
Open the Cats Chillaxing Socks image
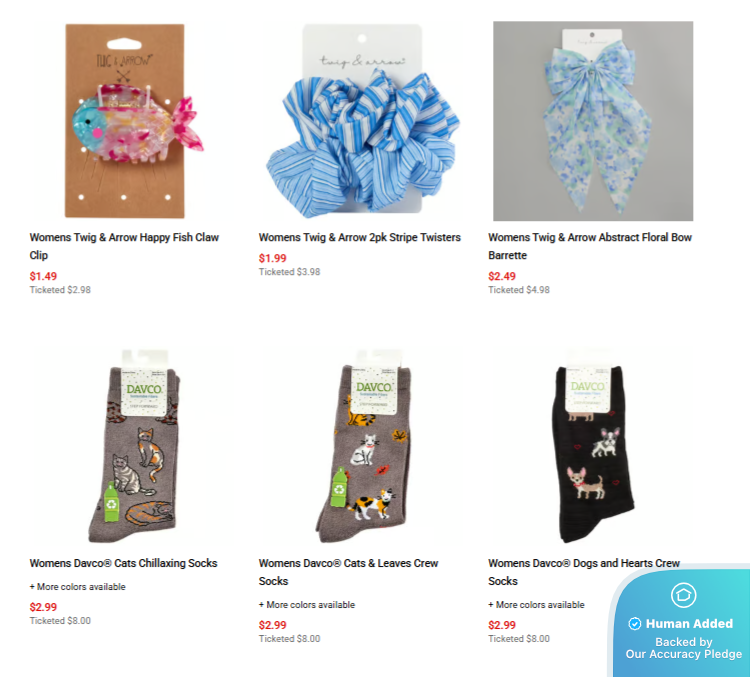[134, 446]
